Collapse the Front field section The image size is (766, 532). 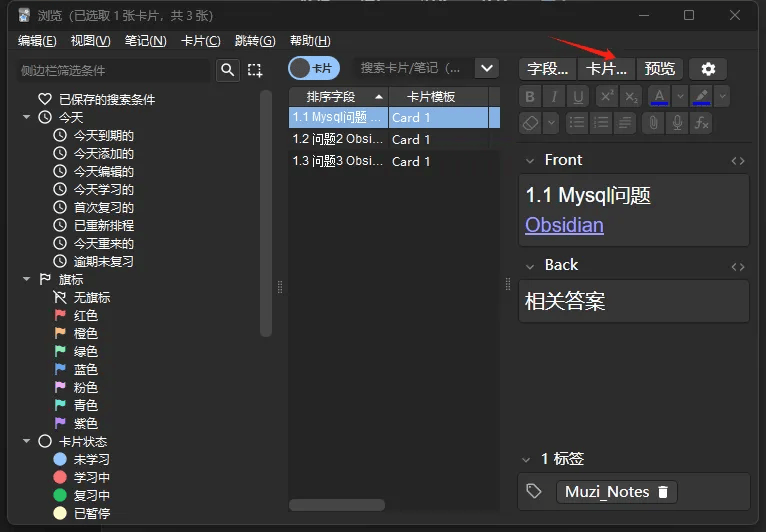[x=530, y=161]
